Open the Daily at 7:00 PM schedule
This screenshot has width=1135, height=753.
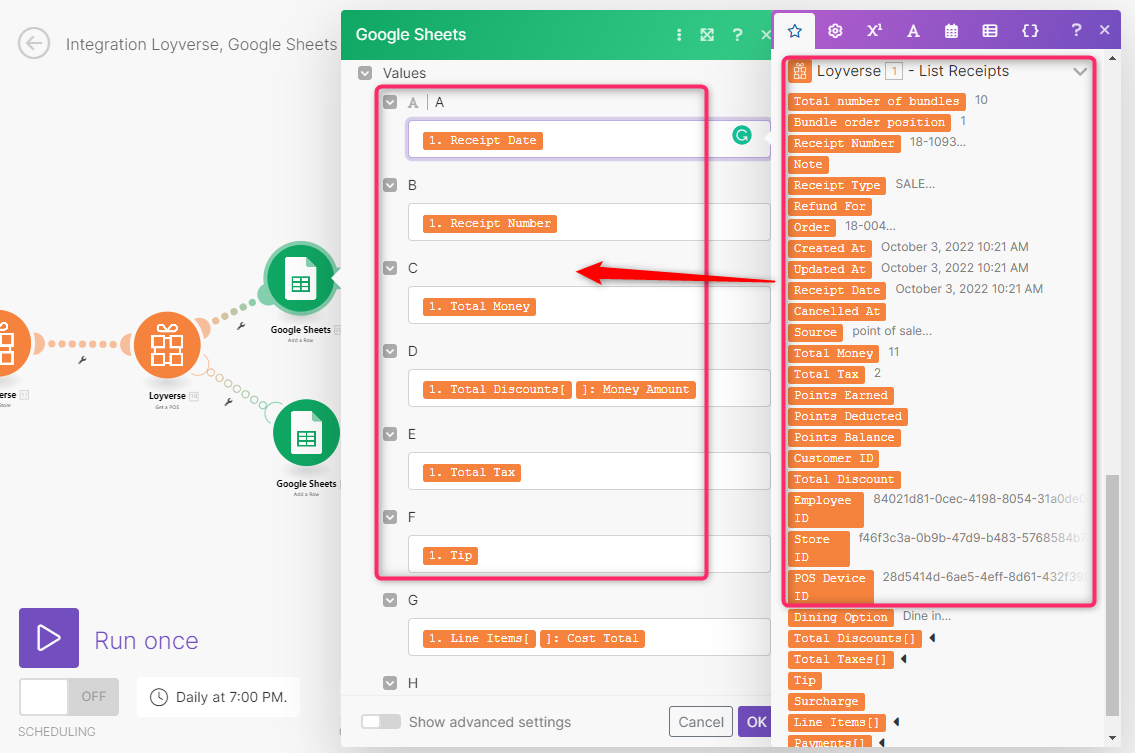[218, 697]
